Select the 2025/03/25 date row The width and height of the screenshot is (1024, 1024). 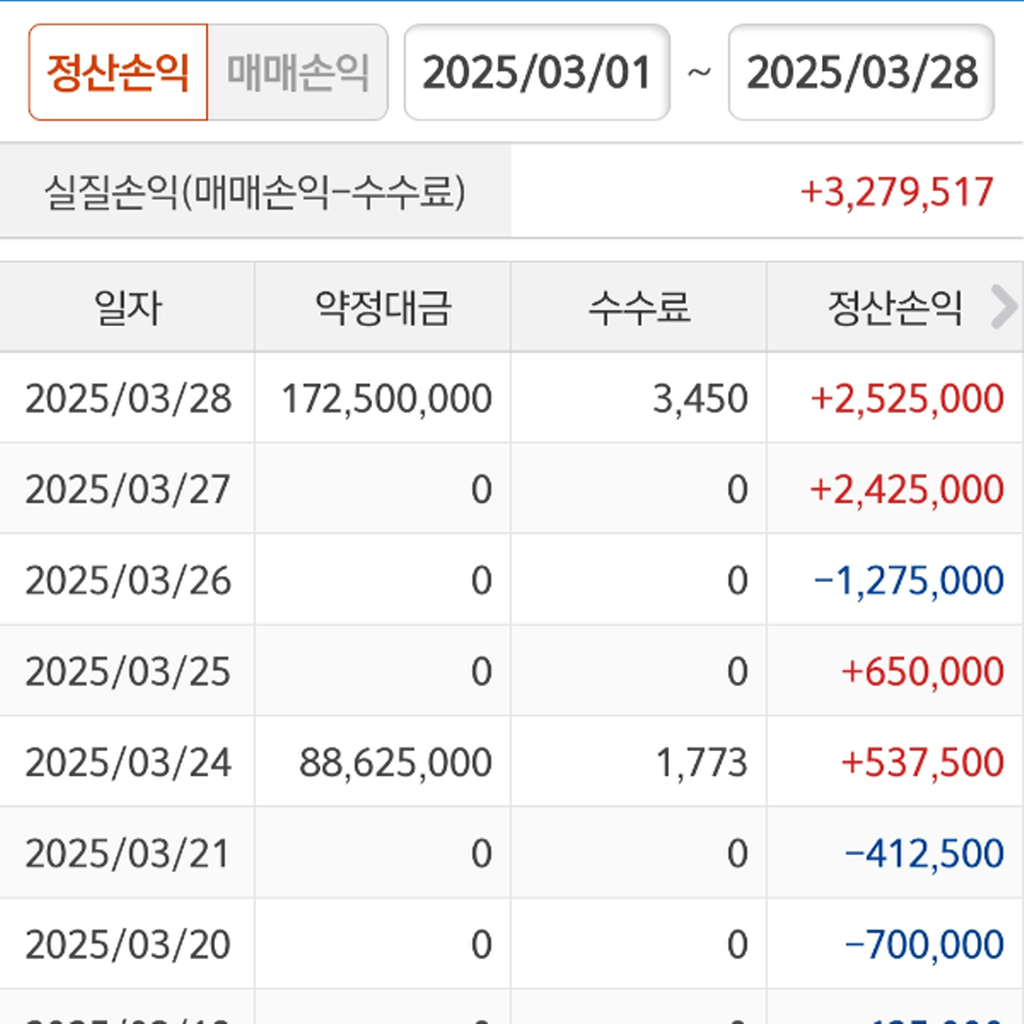[x=128, y=671]
